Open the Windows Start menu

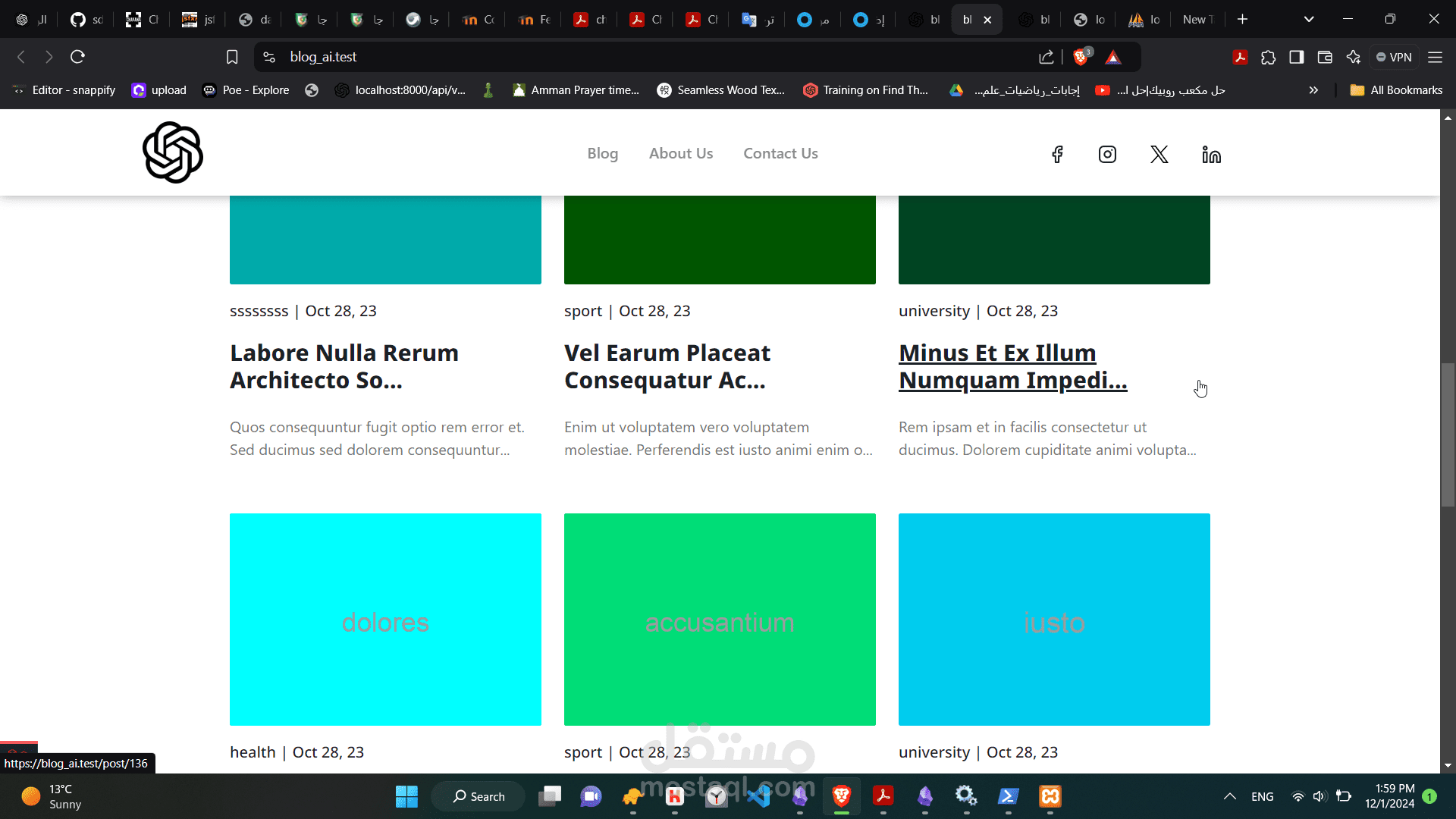click(406, 796)
